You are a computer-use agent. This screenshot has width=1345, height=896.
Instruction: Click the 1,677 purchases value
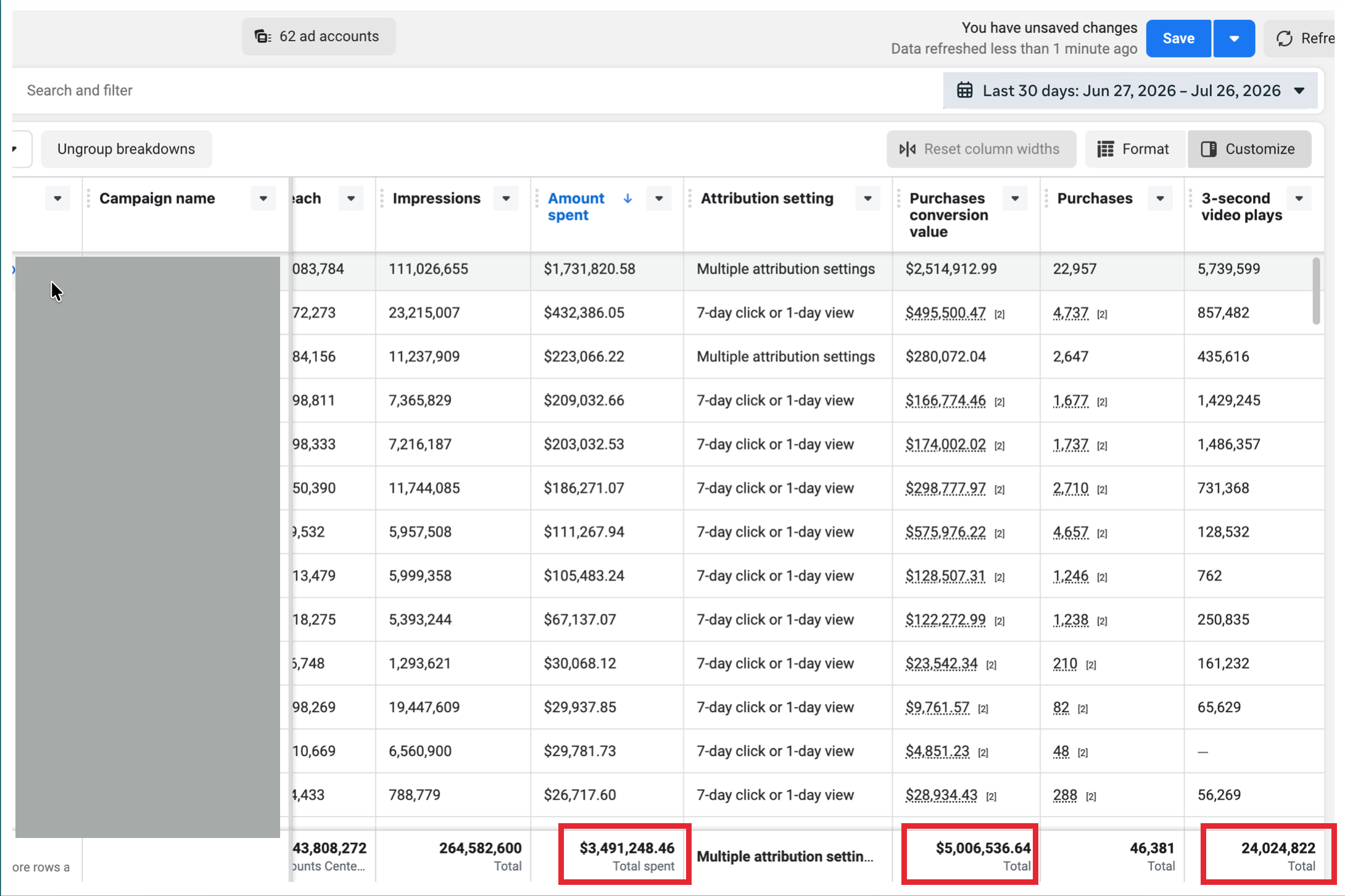point(1070,400)
